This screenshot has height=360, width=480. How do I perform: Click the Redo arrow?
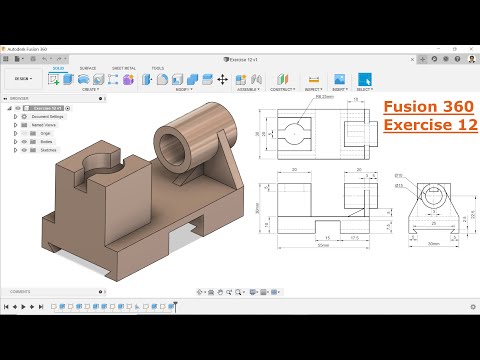(59, 59)
